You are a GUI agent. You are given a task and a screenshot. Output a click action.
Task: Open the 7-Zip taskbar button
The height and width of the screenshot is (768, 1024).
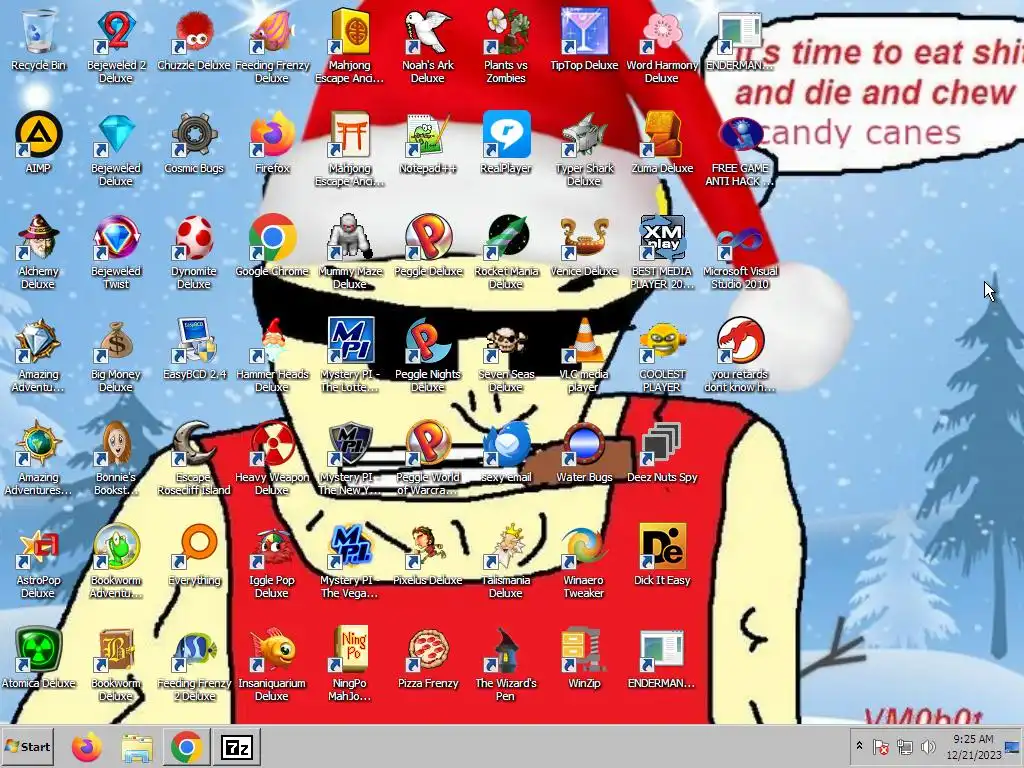point(237,747)
